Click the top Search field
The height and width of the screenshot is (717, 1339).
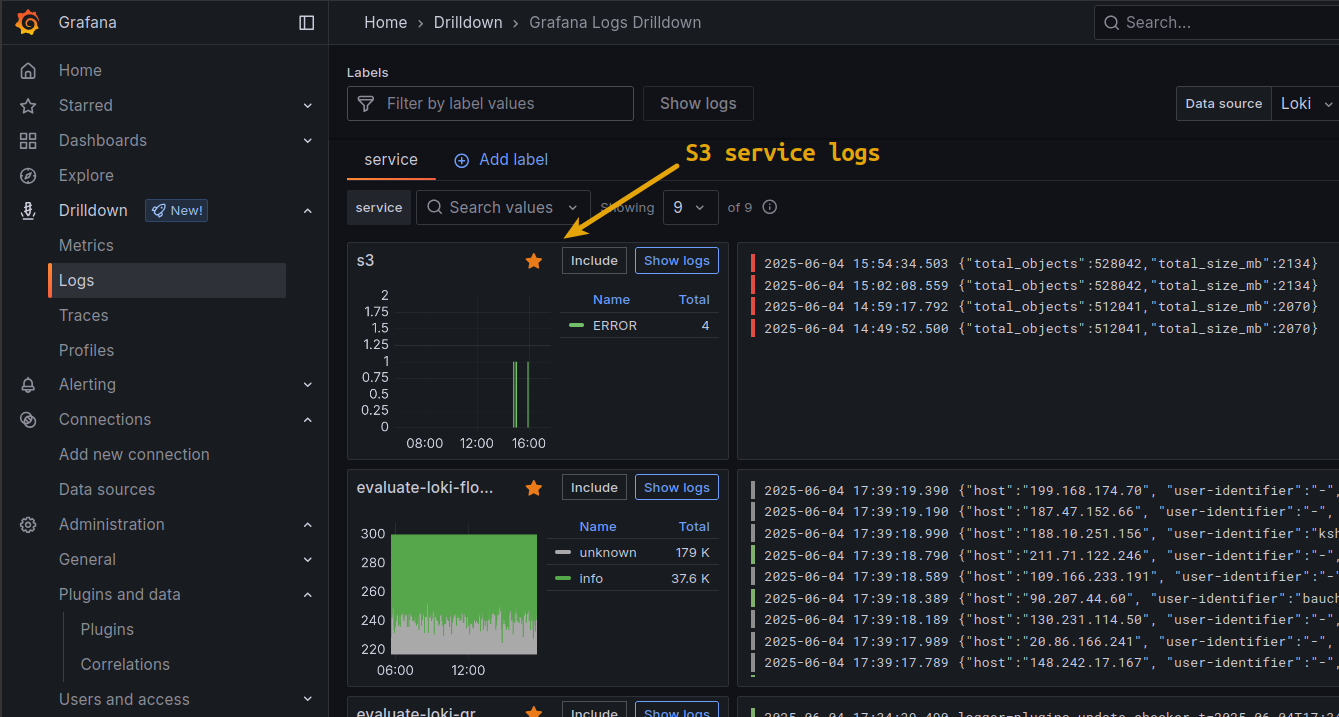click(1217, 22)
